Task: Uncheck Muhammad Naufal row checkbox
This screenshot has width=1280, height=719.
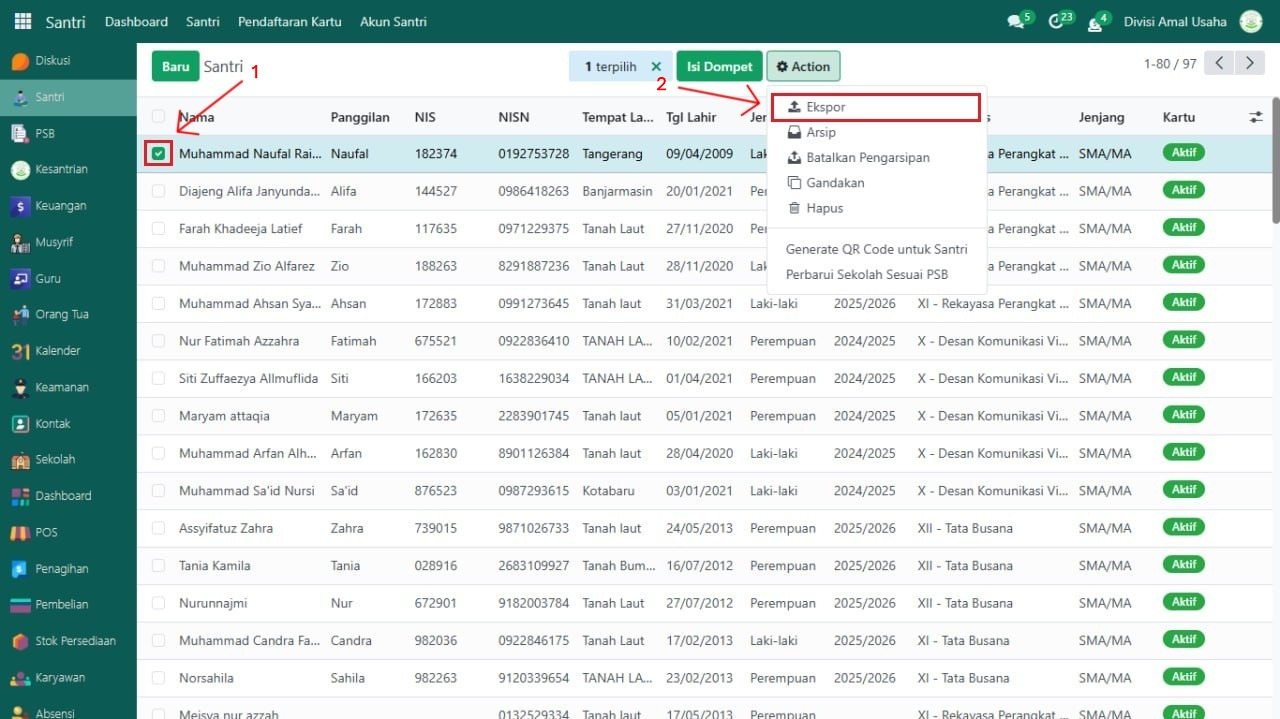Action: coord(159,154)
